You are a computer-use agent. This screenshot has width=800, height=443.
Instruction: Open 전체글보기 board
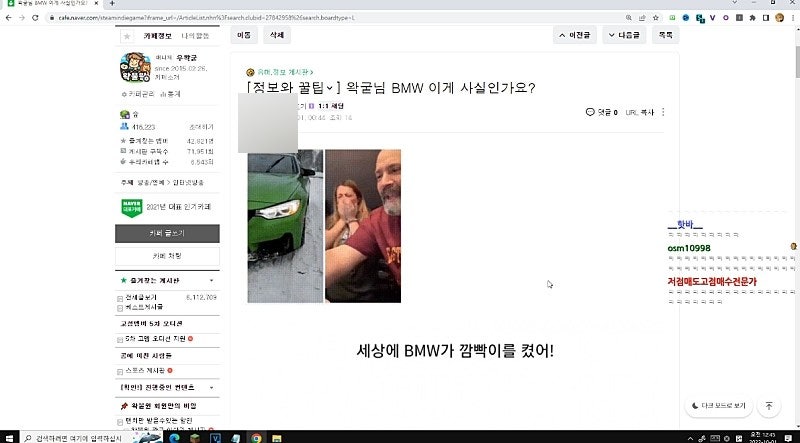[x=141, y=297]
